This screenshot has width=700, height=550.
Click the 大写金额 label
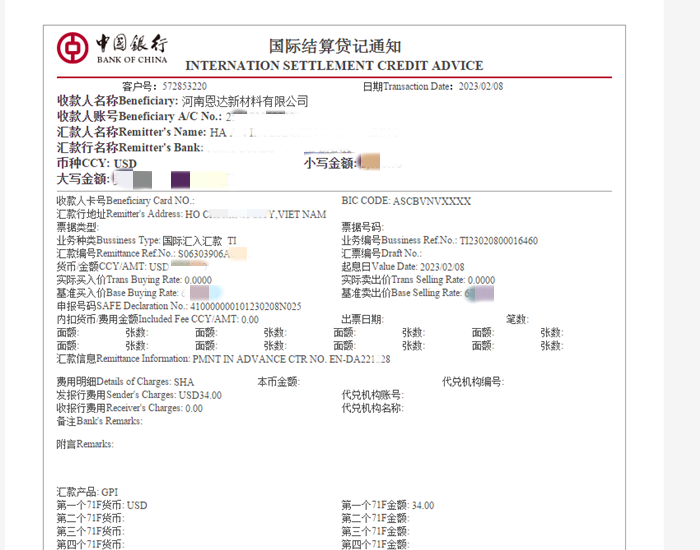(x=83, y=179)
